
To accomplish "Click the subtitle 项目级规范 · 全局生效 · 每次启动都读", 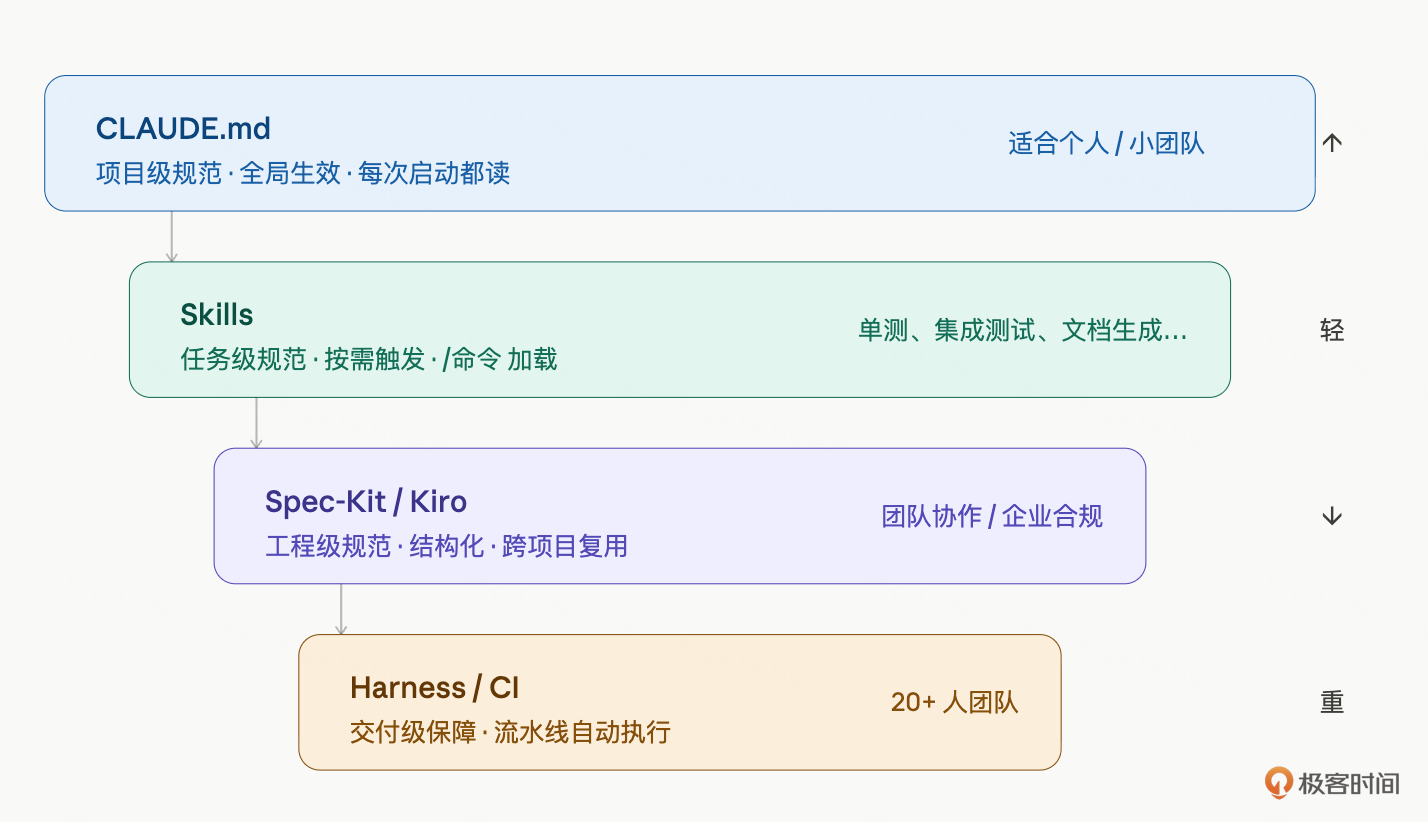I will pos(303,173).
